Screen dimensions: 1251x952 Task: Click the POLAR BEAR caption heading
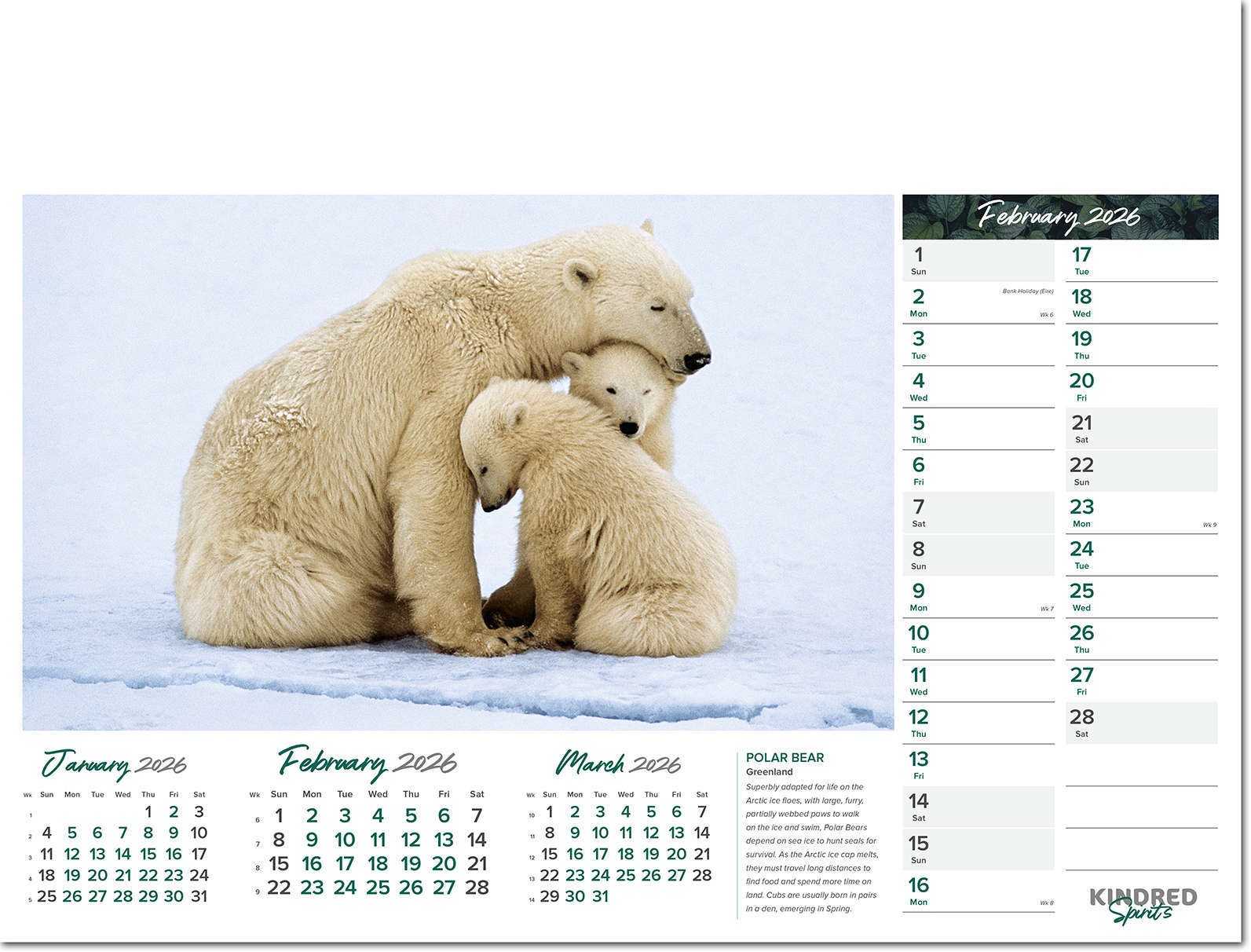(785, 757)
